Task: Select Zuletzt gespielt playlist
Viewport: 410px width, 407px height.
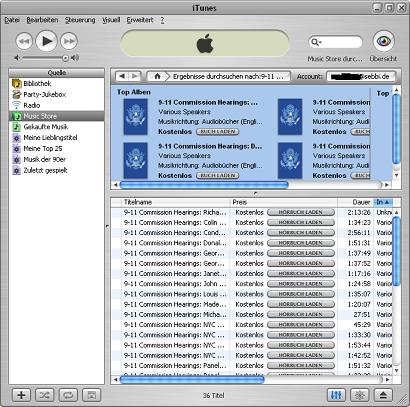Action: [56, 170]
